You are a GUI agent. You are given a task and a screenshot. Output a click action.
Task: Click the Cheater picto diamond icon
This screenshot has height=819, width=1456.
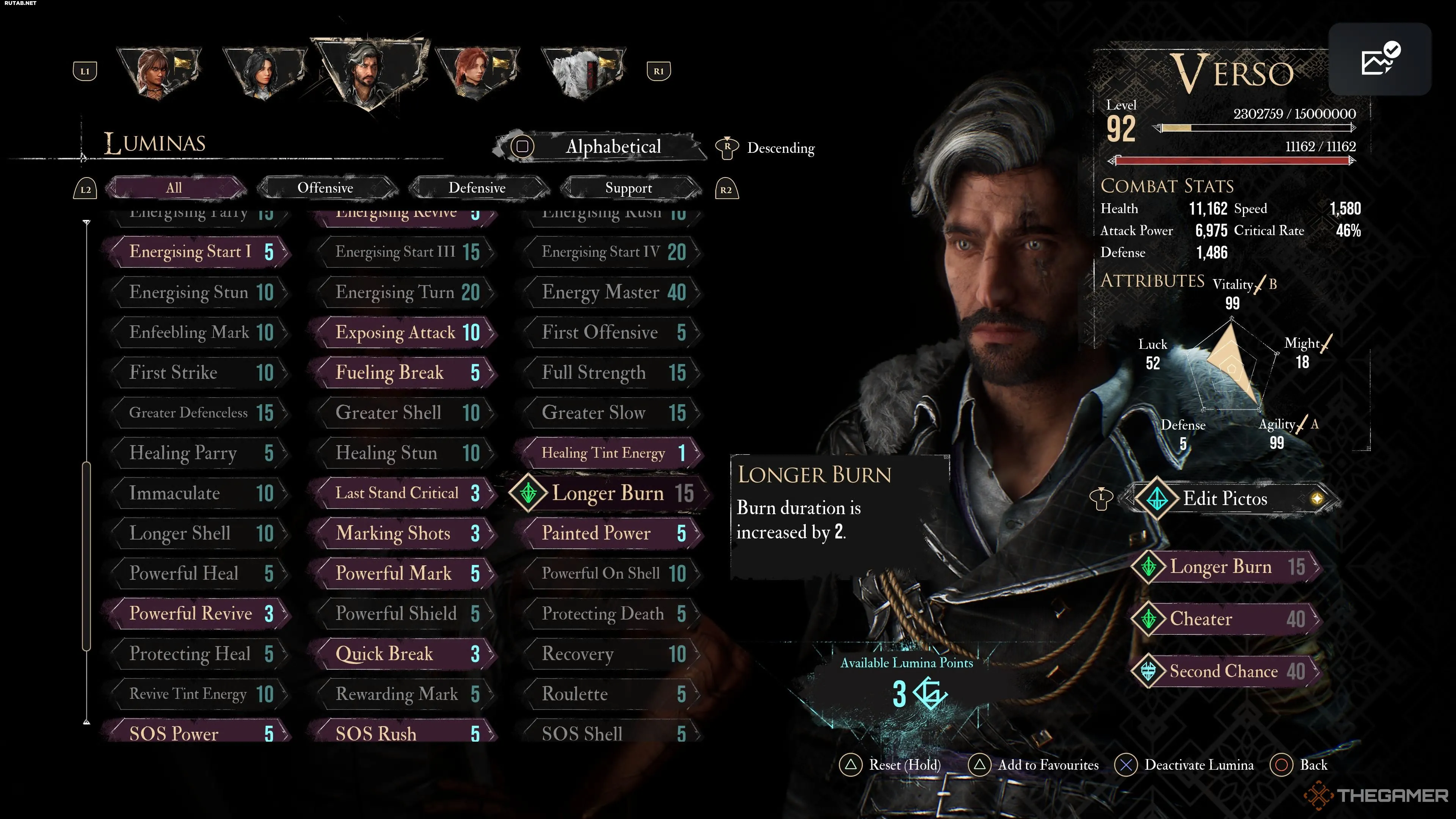click(x=1148, y=619)
